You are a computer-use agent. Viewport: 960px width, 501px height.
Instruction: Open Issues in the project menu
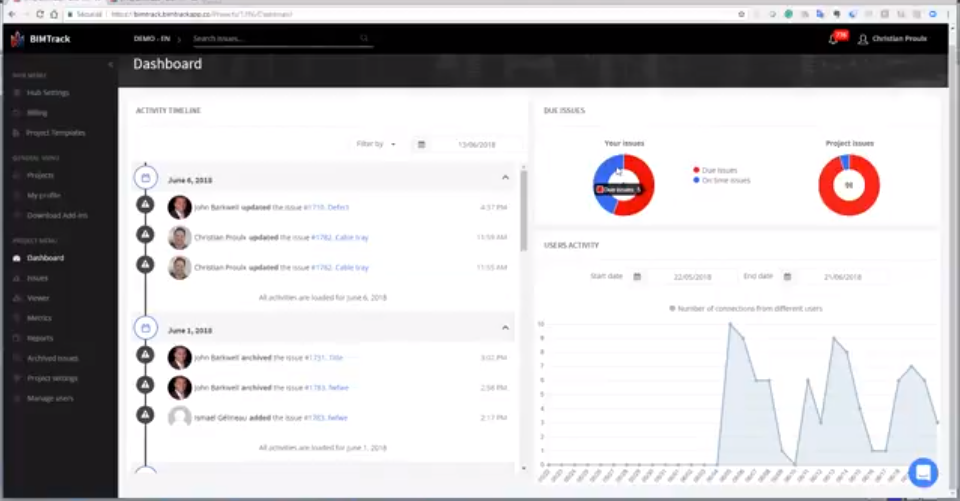point(37,278)
